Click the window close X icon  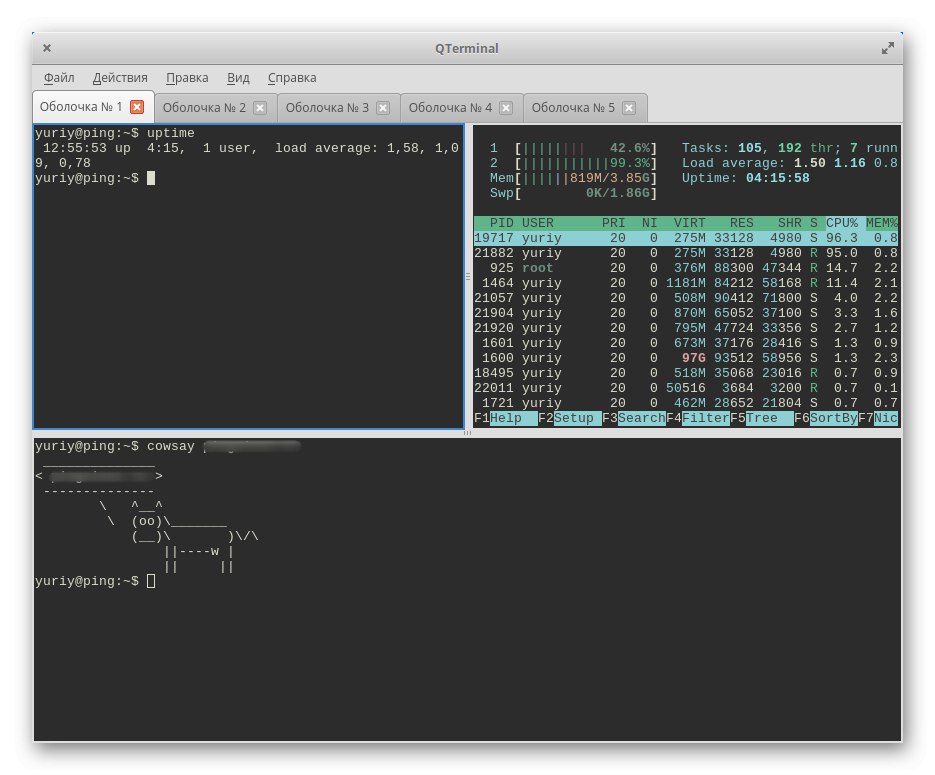[x=47, y=48]
